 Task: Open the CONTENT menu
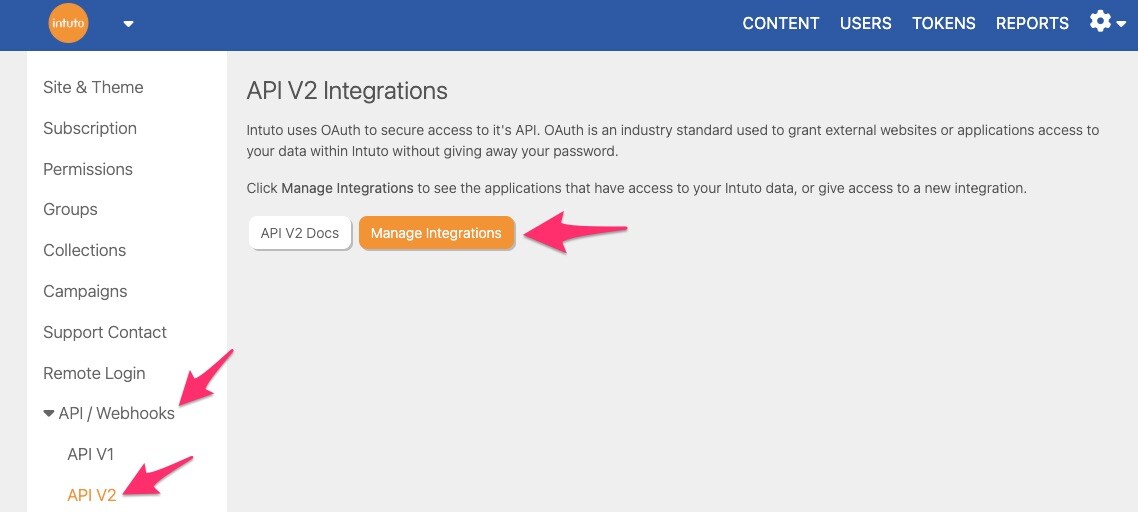coord(780,24)
